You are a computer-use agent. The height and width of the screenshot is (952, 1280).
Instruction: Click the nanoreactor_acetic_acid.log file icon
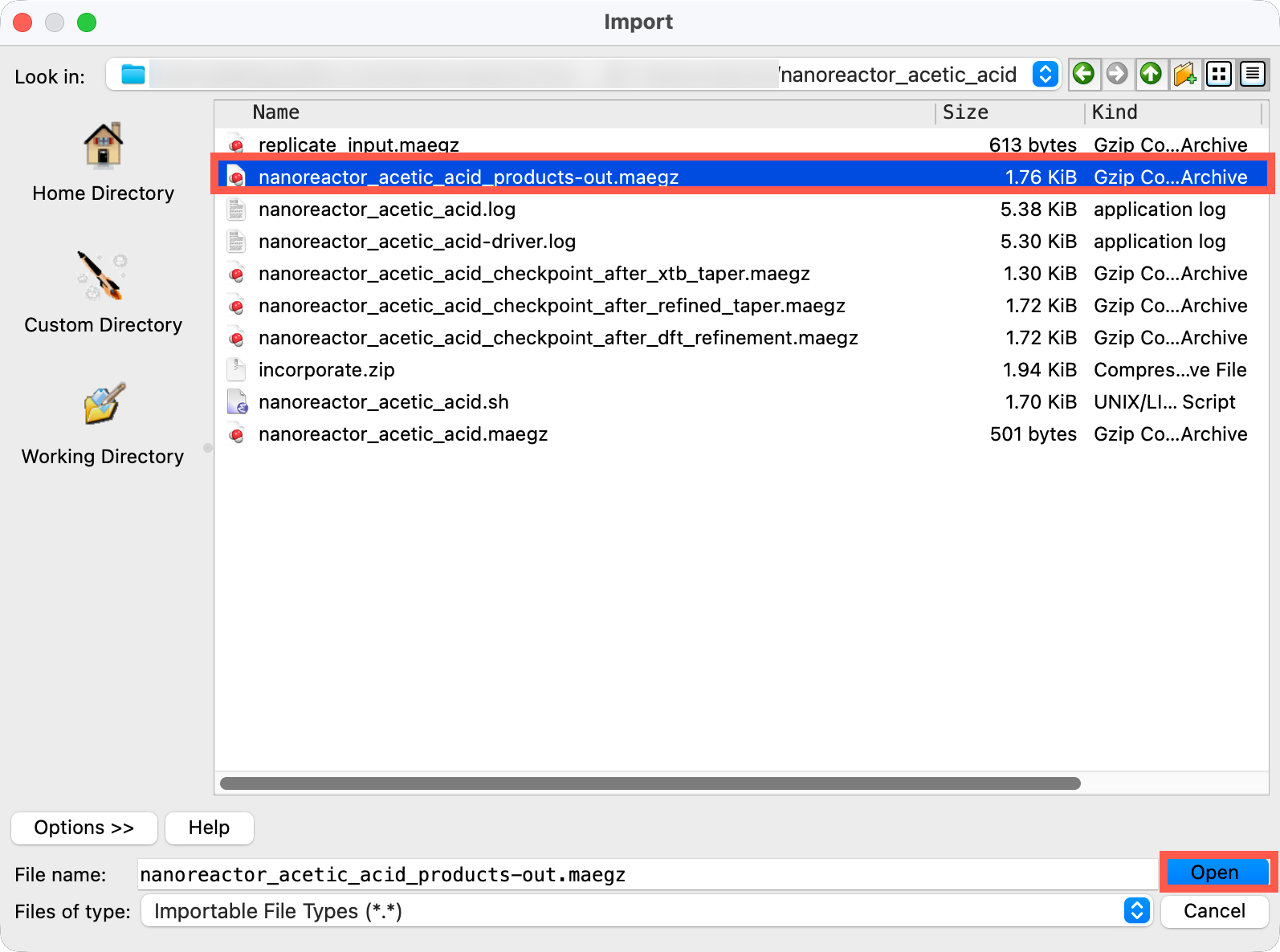[x=236, y=210]
